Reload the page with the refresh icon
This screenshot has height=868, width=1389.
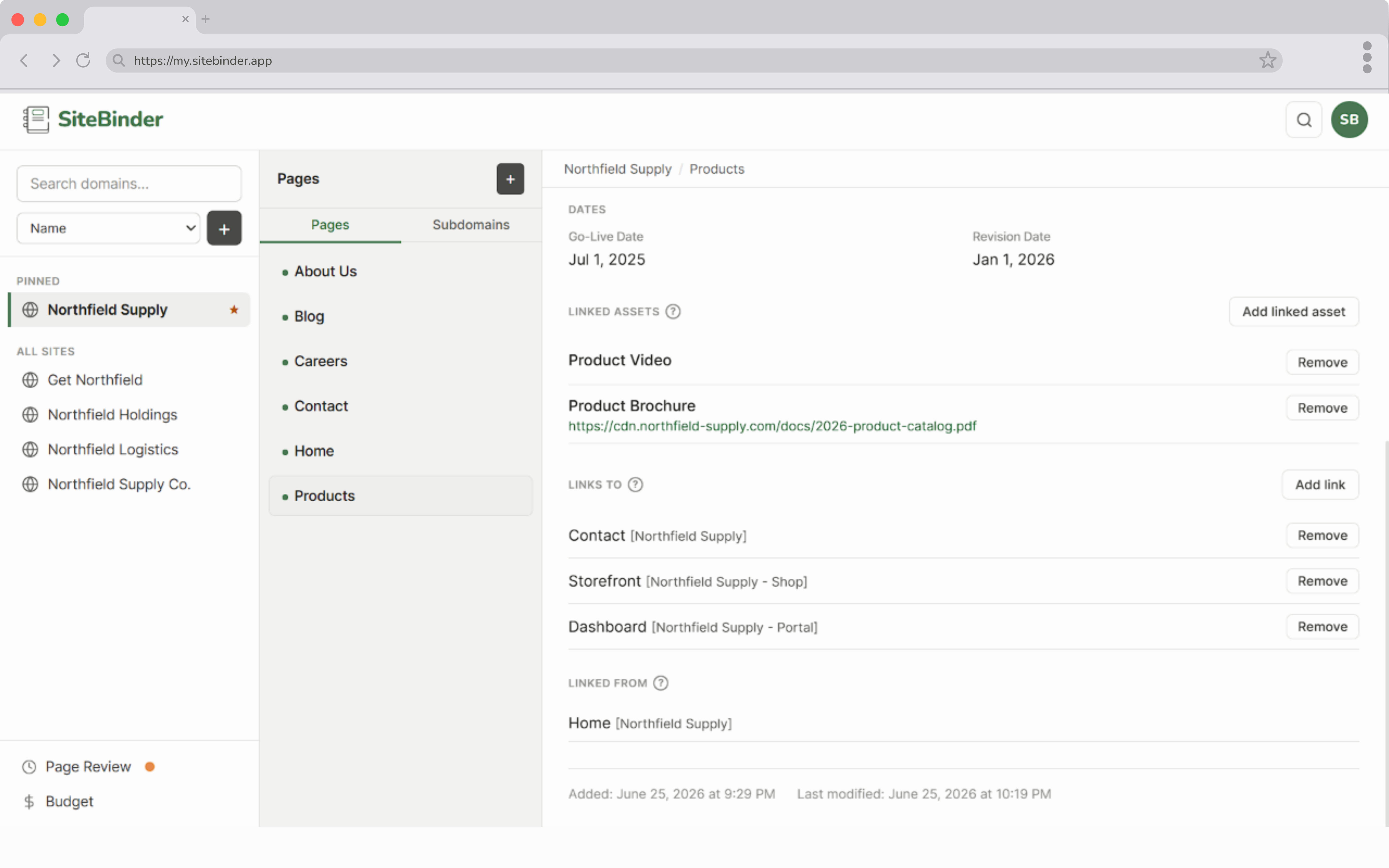click(83, 60)
